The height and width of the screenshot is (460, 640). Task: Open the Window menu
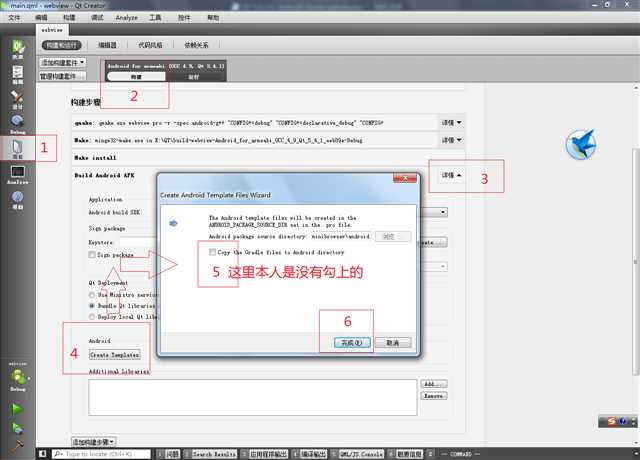(184, 18)
